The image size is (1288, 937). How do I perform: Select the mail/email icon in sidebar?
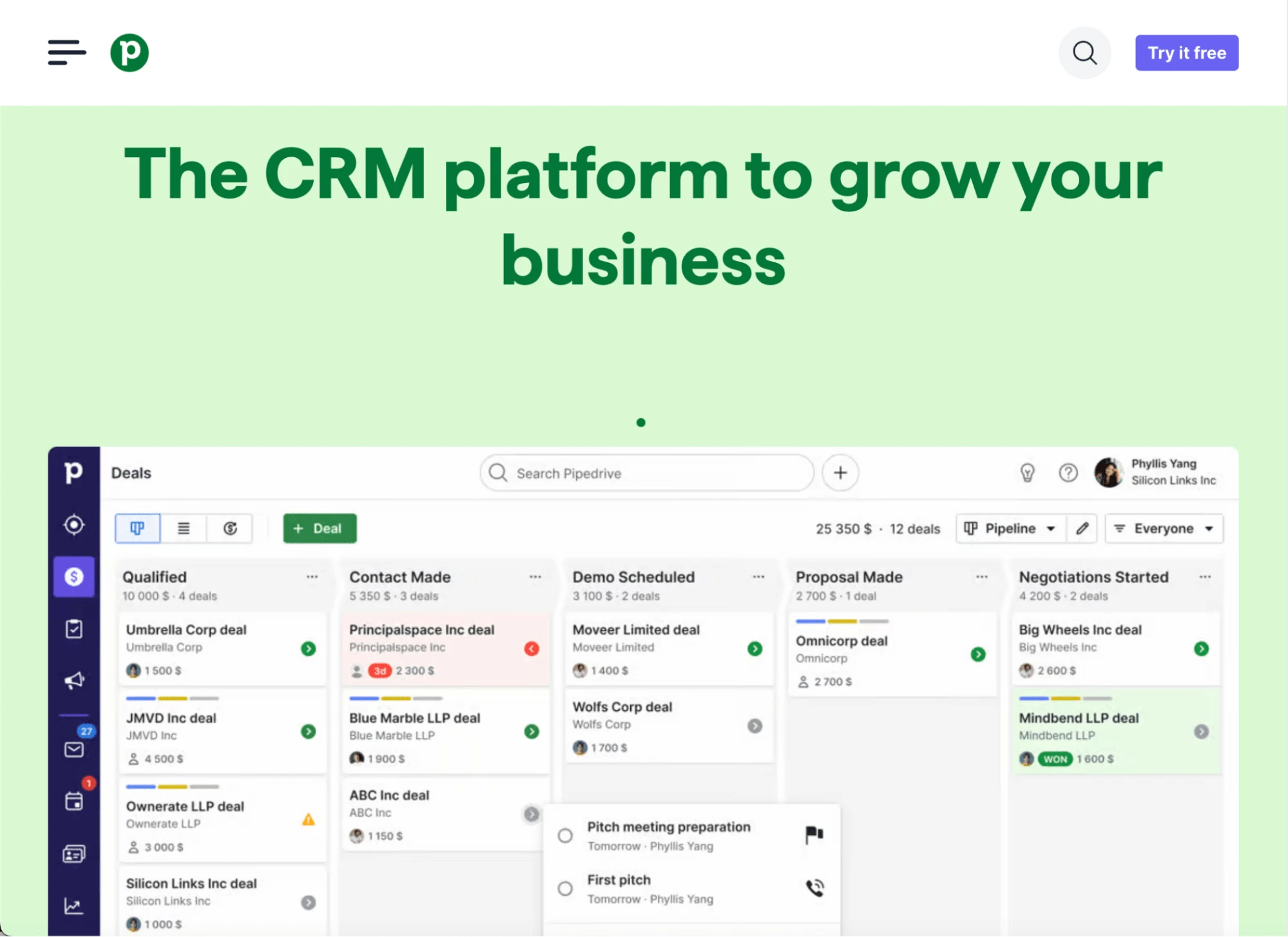74,749
